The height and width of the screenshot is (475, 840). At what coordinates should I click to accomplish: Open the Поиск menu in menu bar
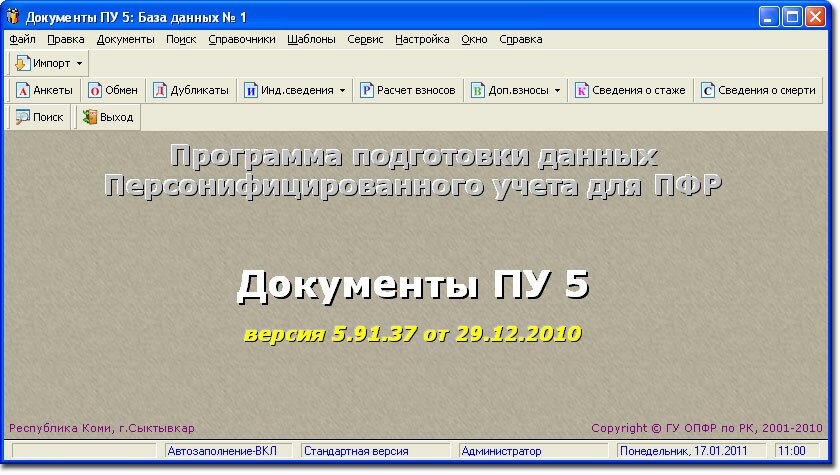(181, 39)
